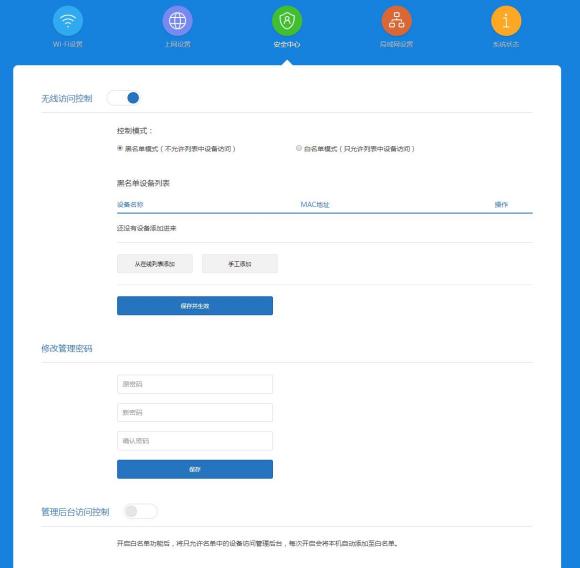The image size is (580, 568).
Task: Click the confirm password input field
Action: (195, 441)
